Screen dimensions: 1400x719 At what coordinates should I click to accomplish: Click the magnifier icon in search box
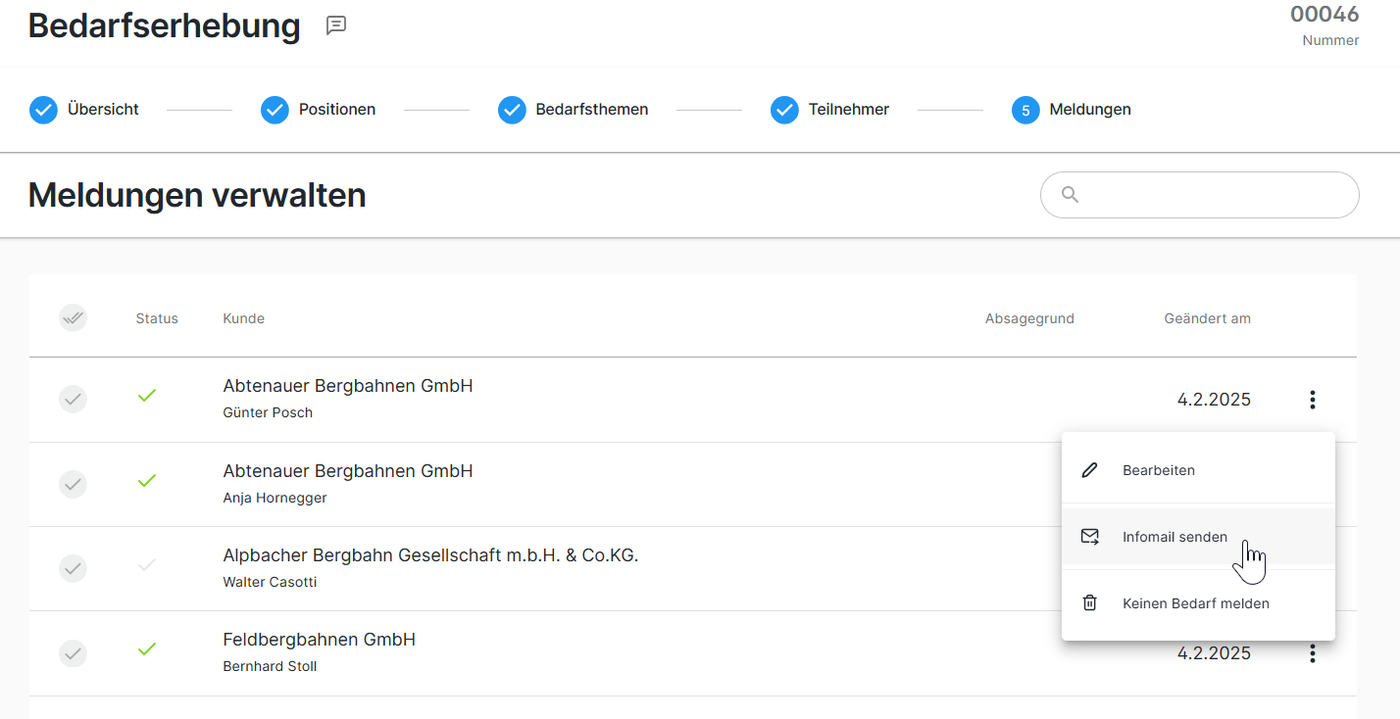[x=1070, y=195]
